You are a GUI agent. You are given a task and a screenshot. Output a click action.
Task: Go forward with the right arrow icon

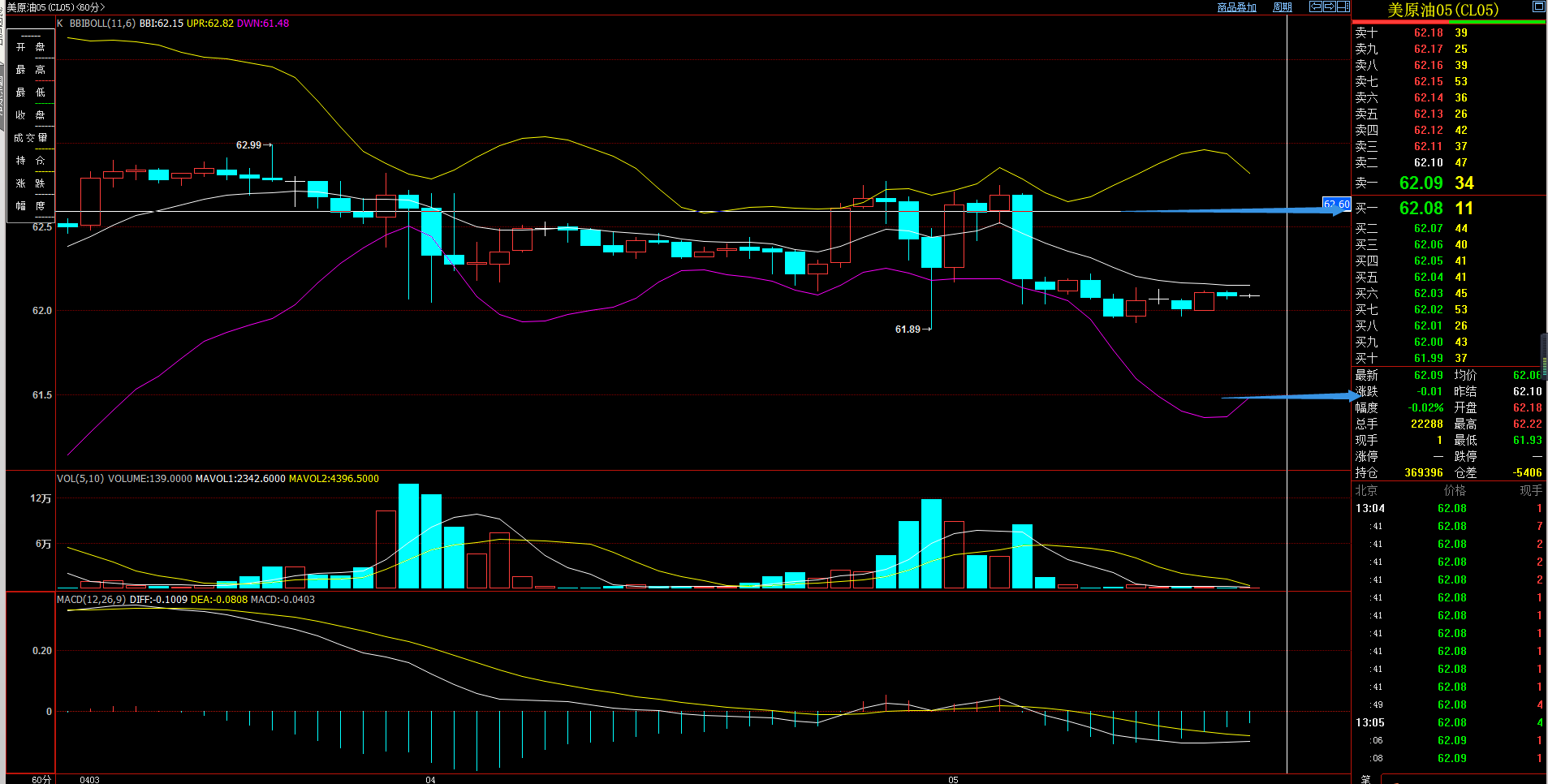tap(1330, 6)
